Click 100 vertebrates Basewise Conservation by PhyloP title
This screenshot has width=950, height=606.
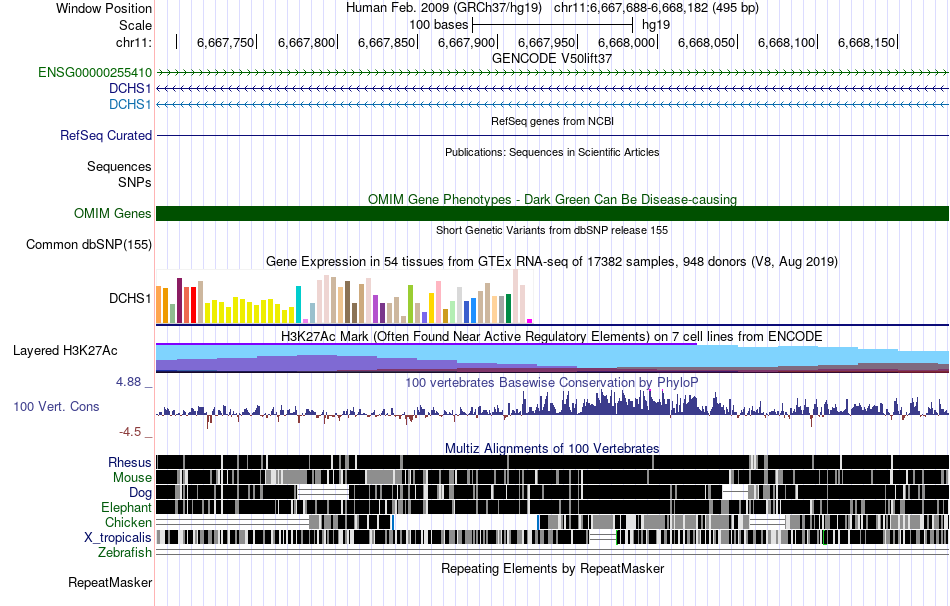pos(552,382)
